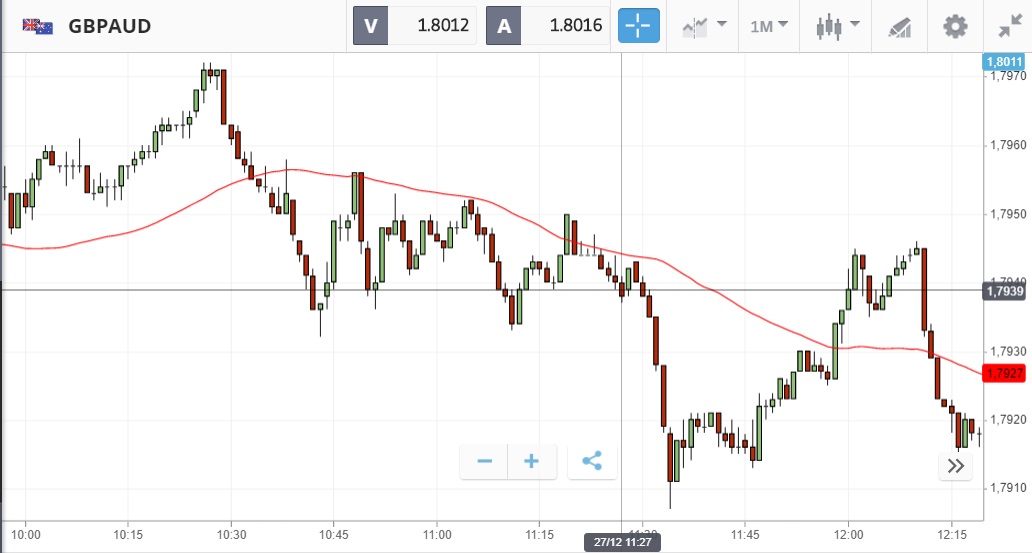
Task: Click the red 1,7927 moving average tag
Action: [x=1003, y=374]
